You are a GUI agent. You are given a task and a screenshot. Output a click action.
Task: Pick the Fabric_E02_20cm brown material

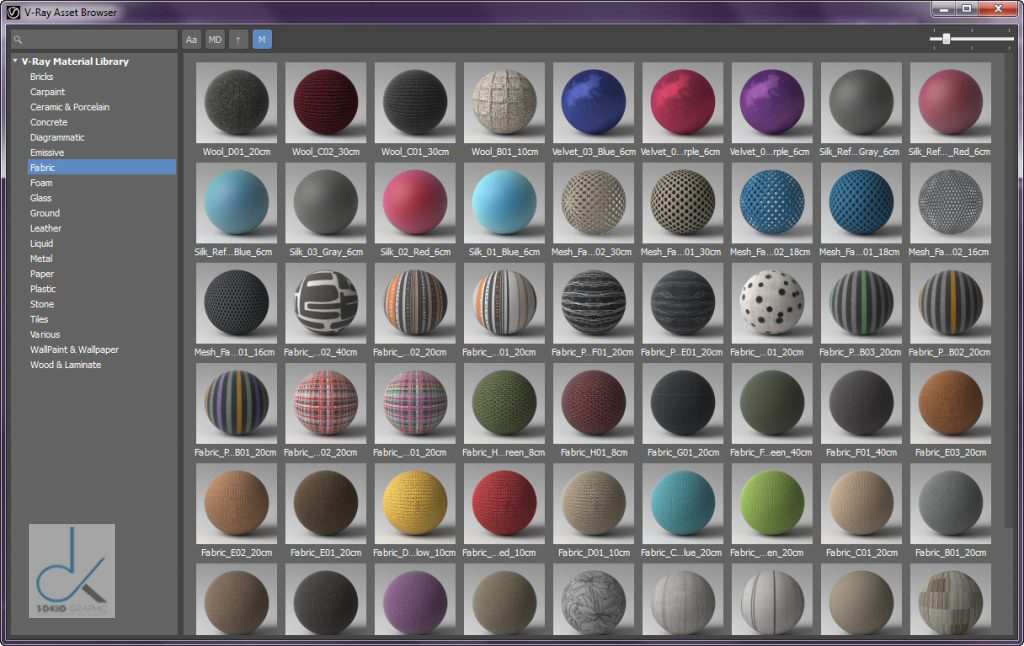(236, 504)
